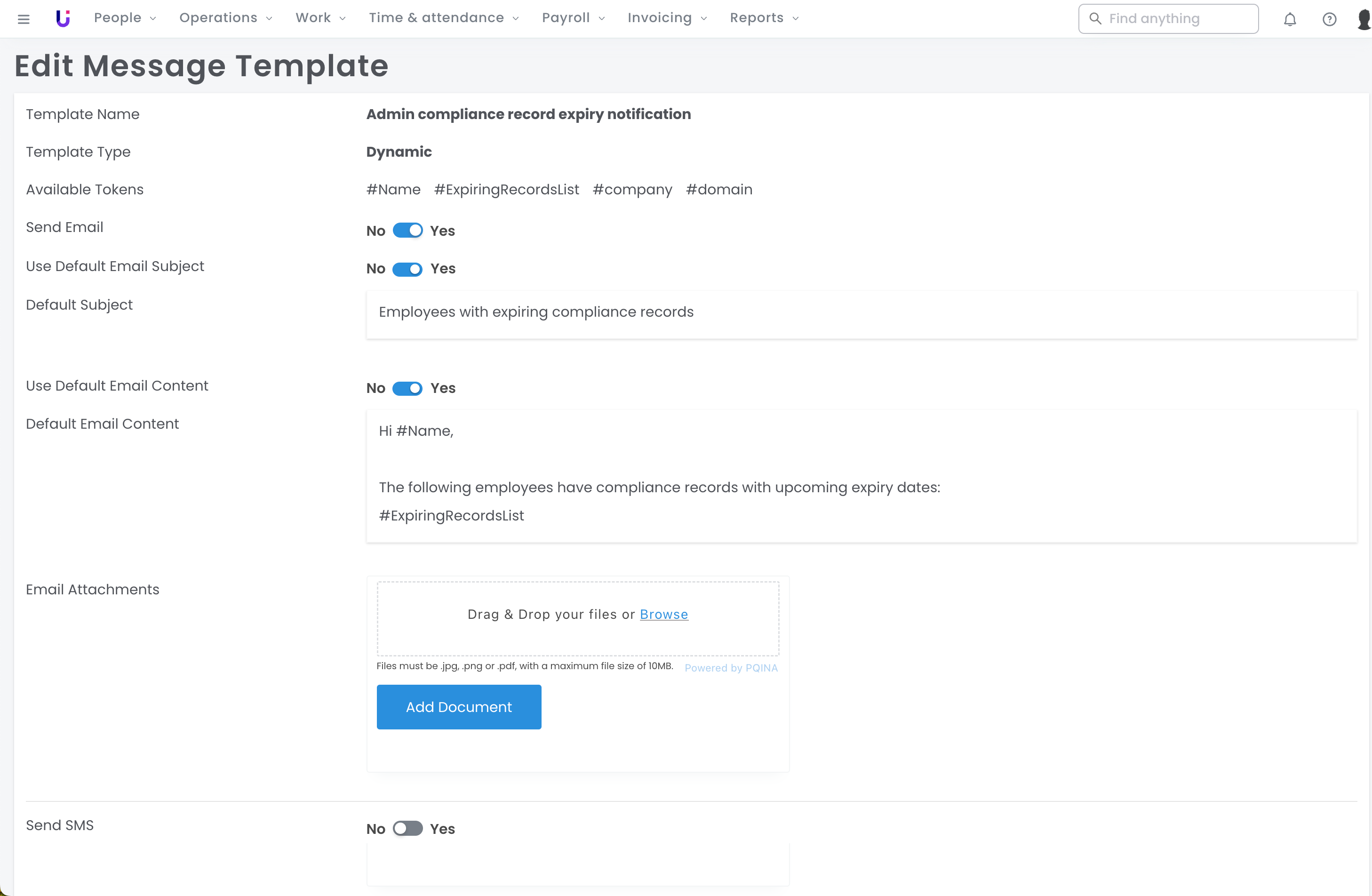Screen dimensions: 1372x896
Task: Expand the People dropdown menu
Action: pos(125,18)
